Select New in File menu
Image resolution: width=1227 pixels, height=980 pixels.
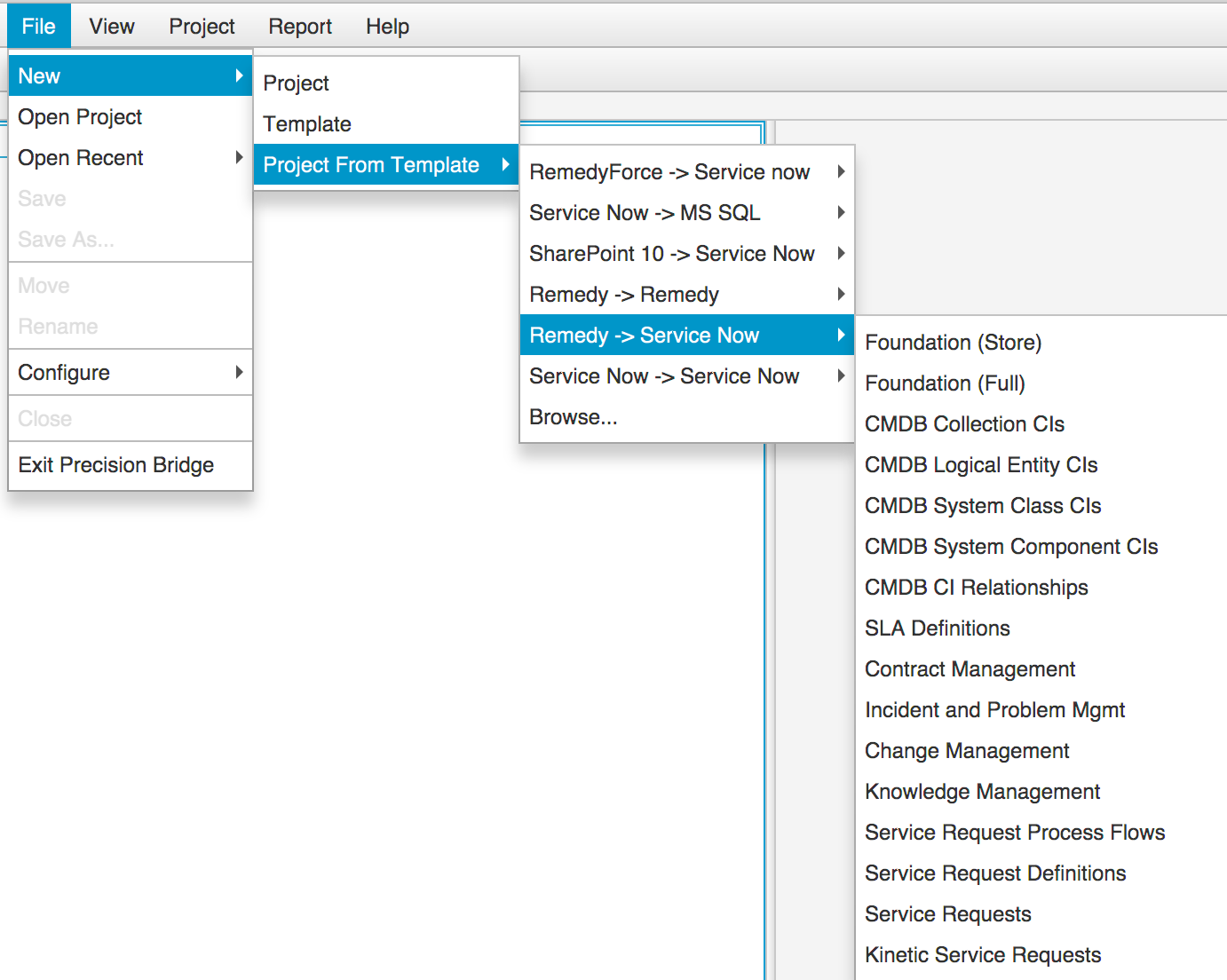click(131, 75)
